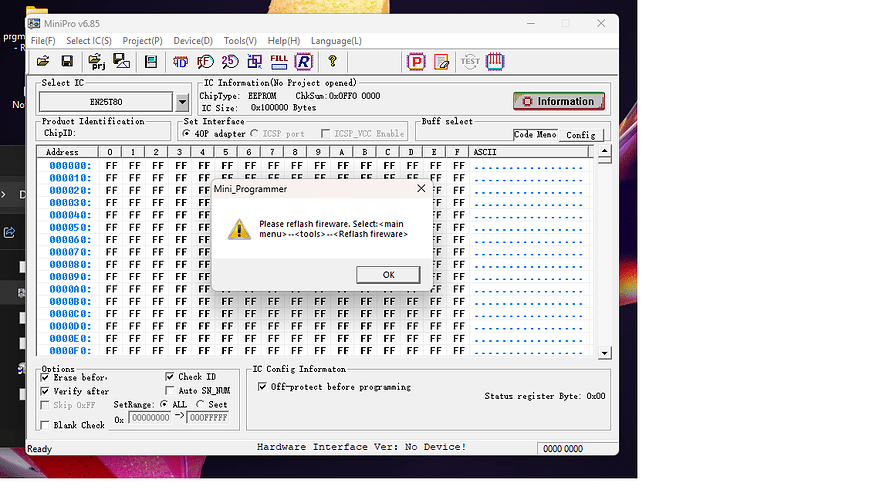Image resolution: width=888 pixels, height=500 pixels.
Task: Open a project with the prj icon
Action: pos(97,61)
